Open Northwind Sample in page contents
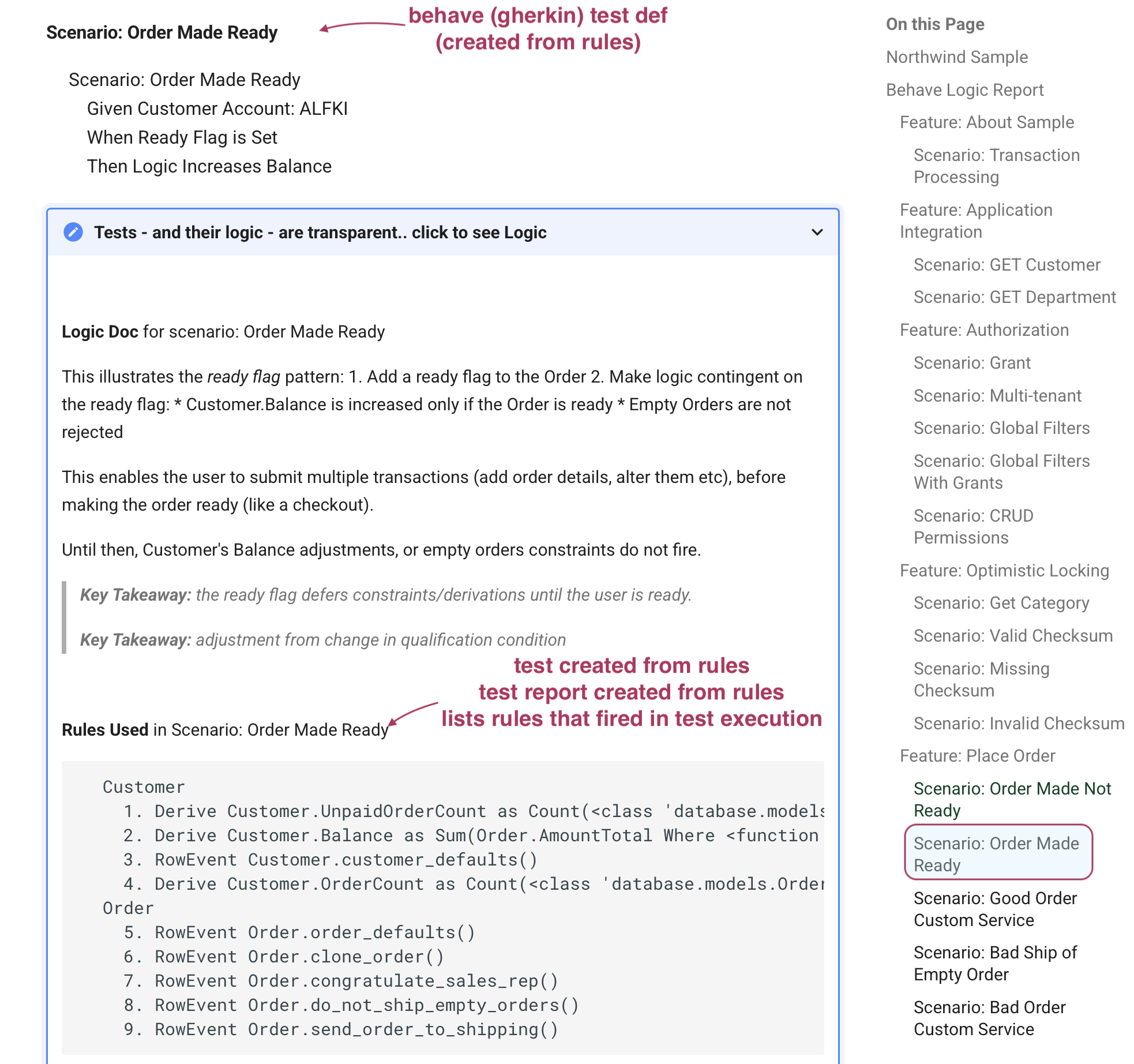Image resolution: width=1134 pixels, height=1064 pixels. 957,57
